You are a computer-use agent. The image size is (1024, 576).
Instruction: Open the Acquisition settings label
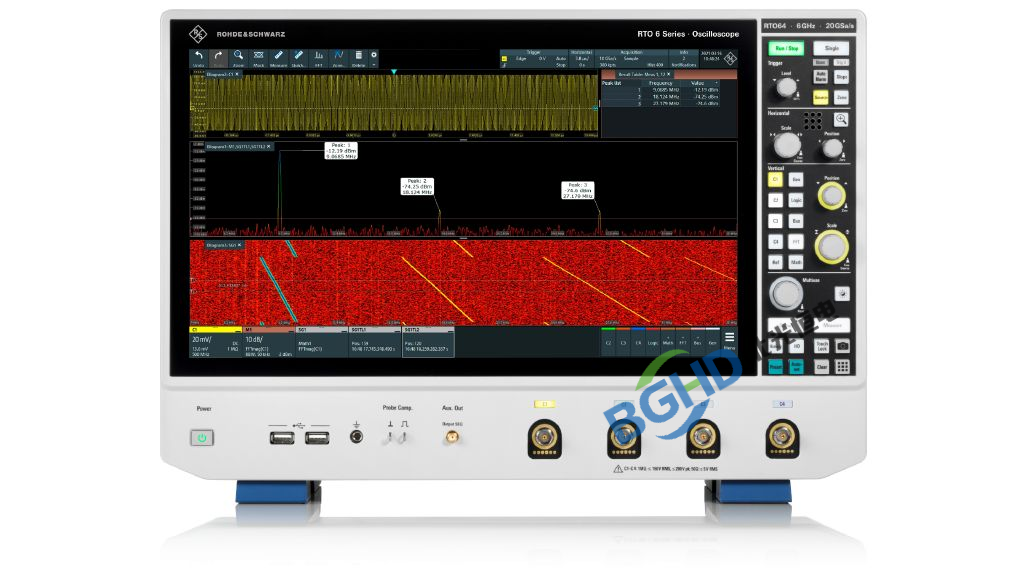[x=631, y=52]
